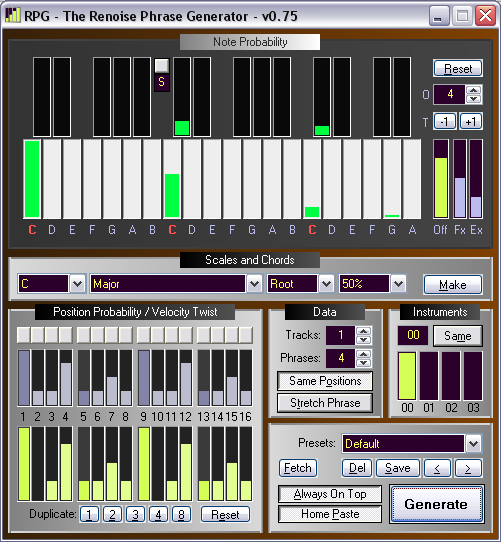Toggle the Same Positions option
The height and width of the screenshot is (542, 501).
[325, 381]
